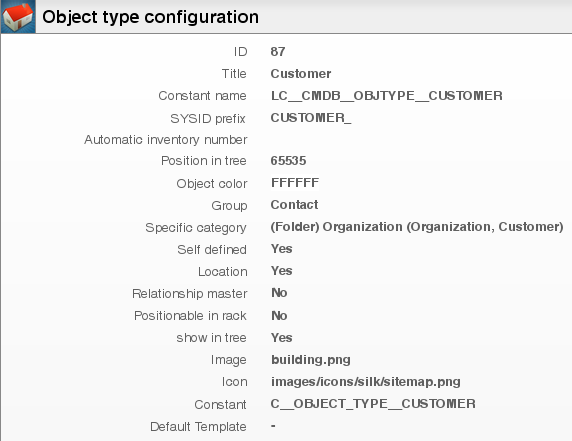
Task: Click the Position in tree value 65535
Action: pyautogui.click(x=288, y=160)
